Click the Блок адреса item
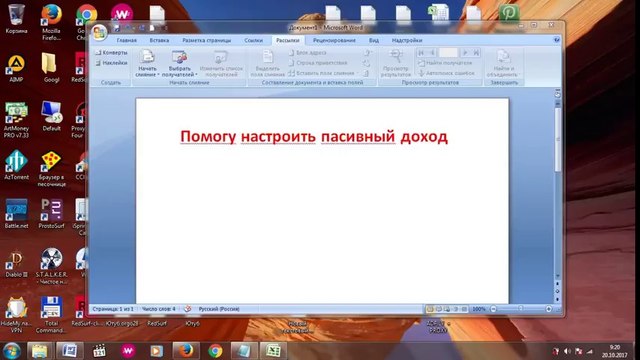This screenshot has width=640, height=360. 307,53
